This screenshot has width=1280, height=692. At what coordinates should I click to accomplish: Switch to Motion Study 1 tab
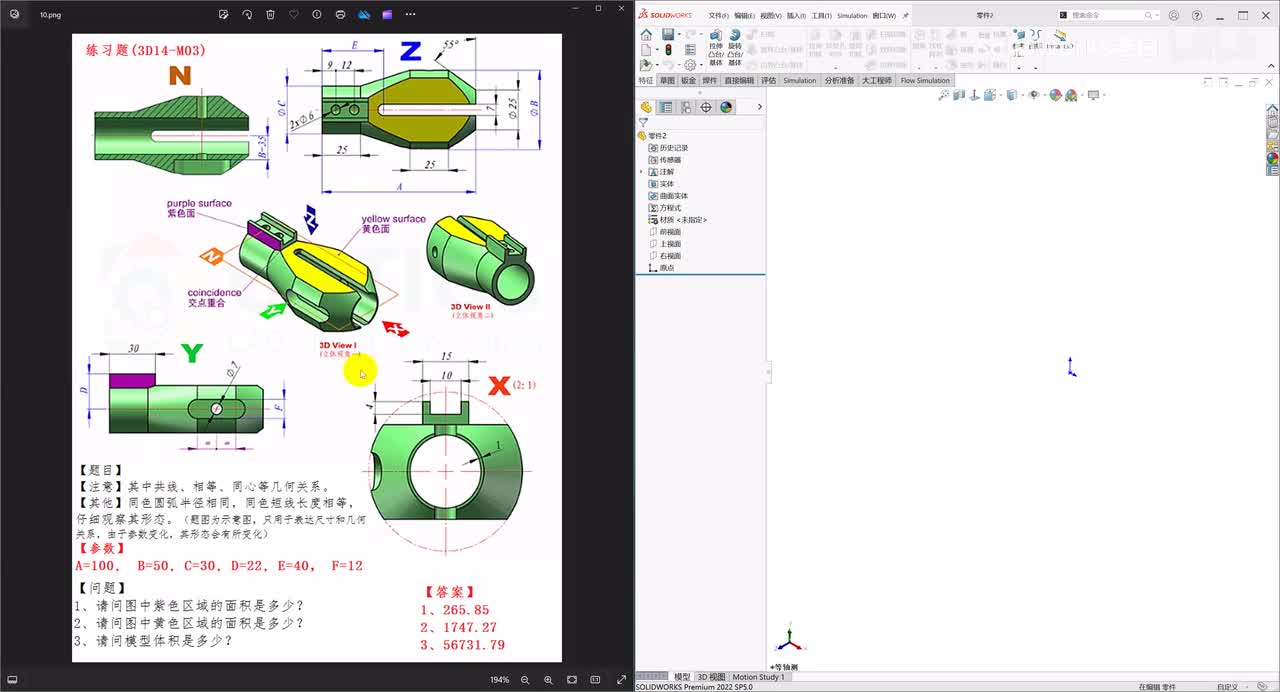click(x=758, y=677)
